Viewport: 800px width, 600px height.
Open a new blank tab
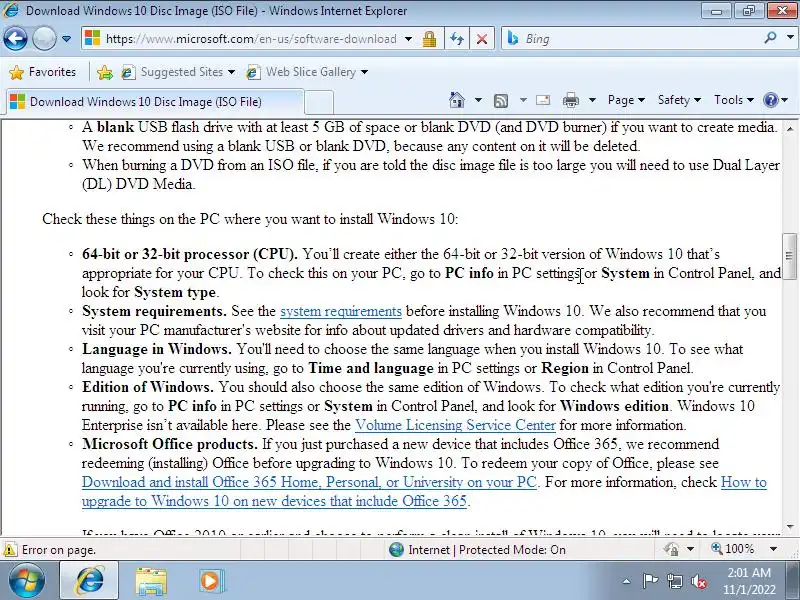(319, 102)
